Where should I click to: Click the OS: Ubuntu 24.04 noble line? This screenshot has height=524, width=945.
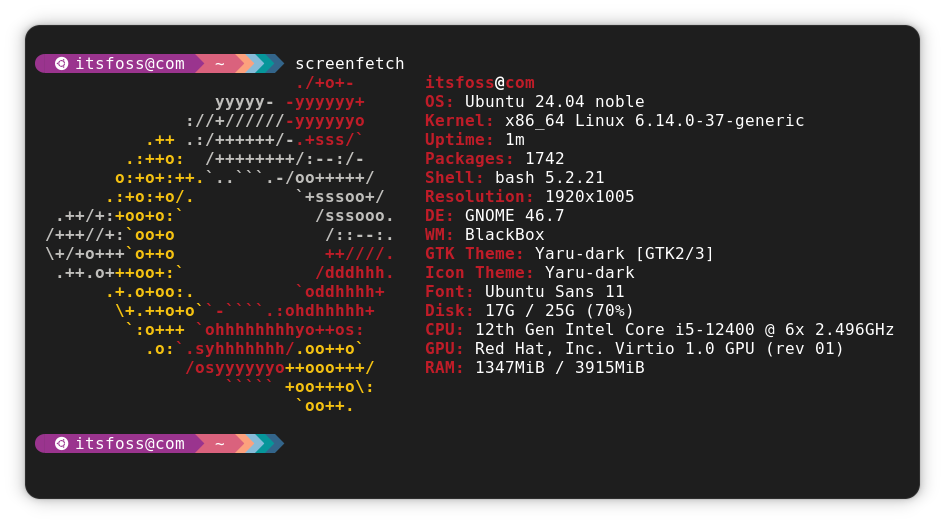coord(535,101)
